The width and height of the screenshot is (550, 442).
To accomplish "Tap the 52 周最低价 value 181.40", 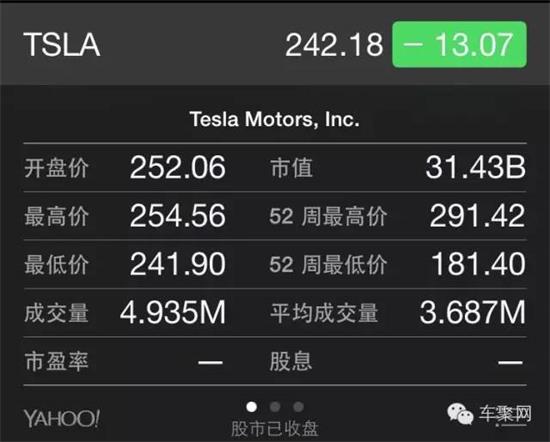I will click(478, 264).
